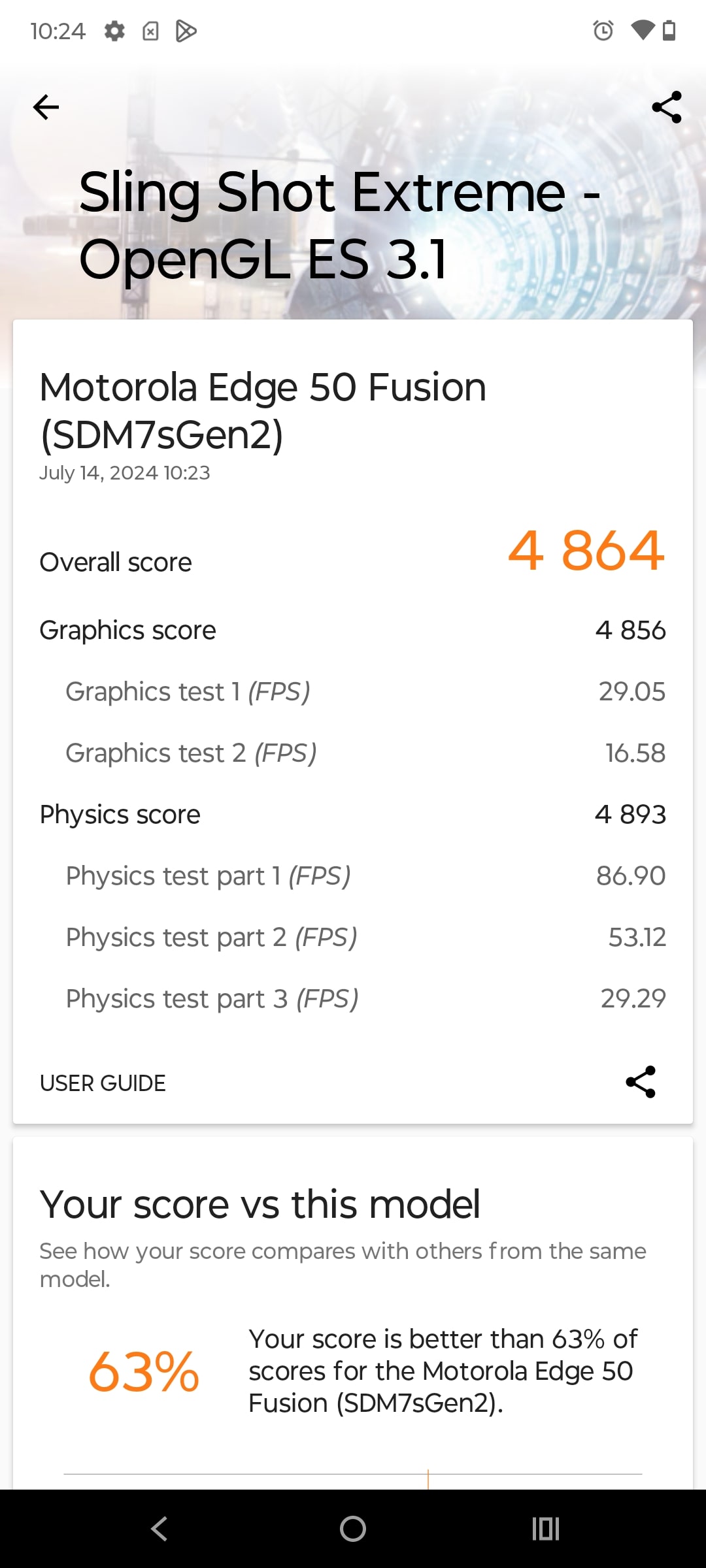706x1568 pixels.
Task: Tap the Motorola Edge 50 Fusion device title
Action: pyautogui.click(x=263, y=411)
